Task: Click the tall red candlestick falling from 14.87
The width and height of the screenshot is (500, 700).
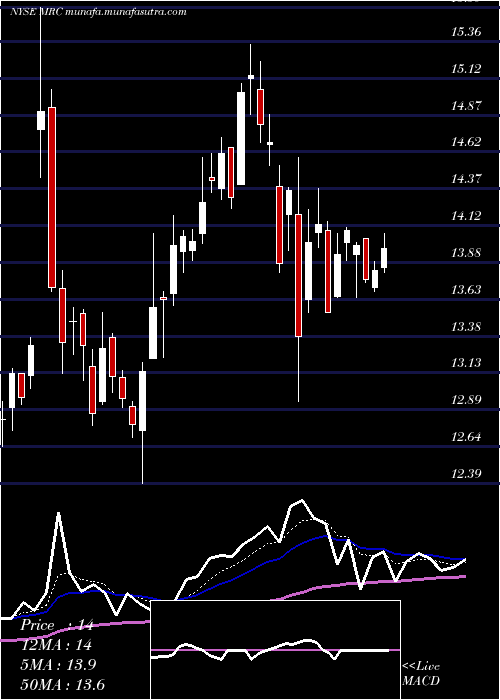Action: coord(52,197)
